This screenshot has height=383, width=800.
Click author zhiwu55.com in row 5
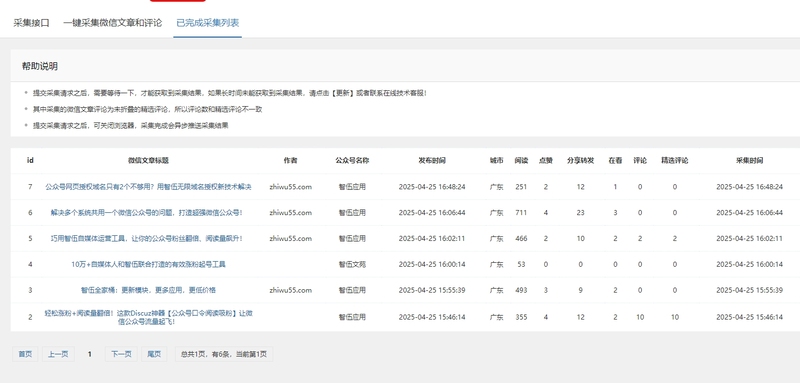[x=290, y=238]
